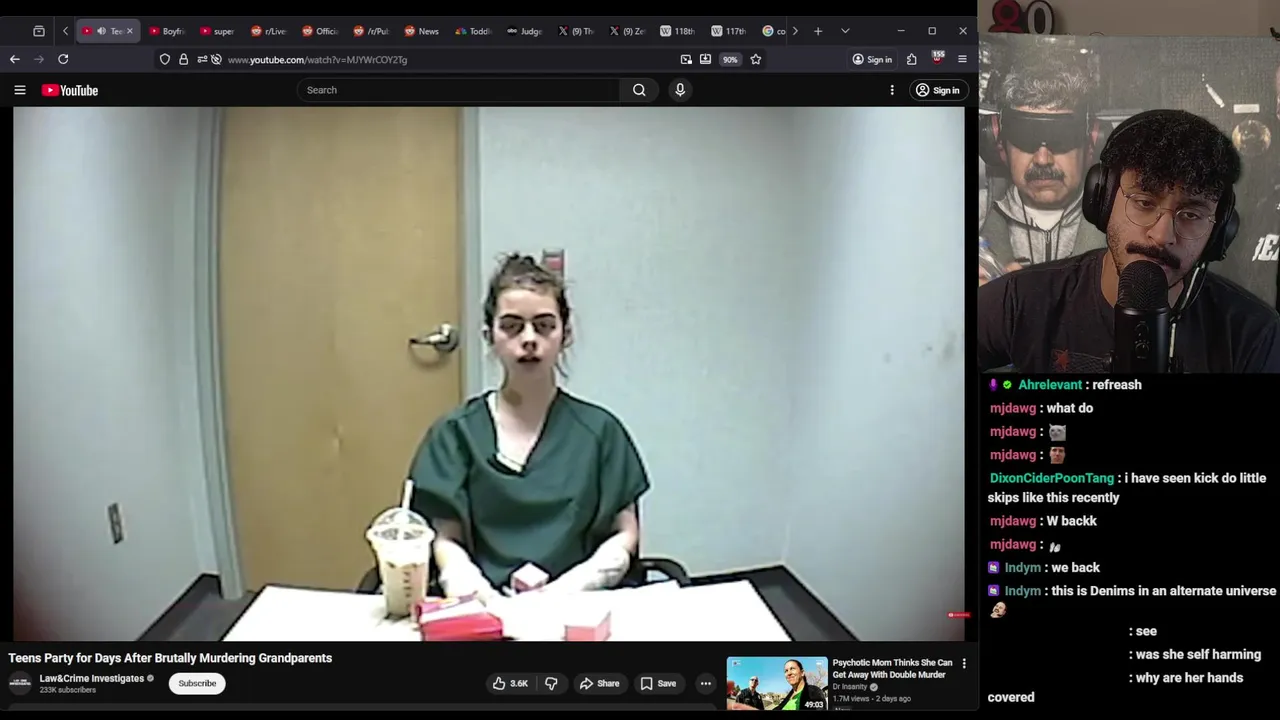Switch to the super YouTube tab
Viewport: 1280px width, 720px height.
click(x=217, y=31)
